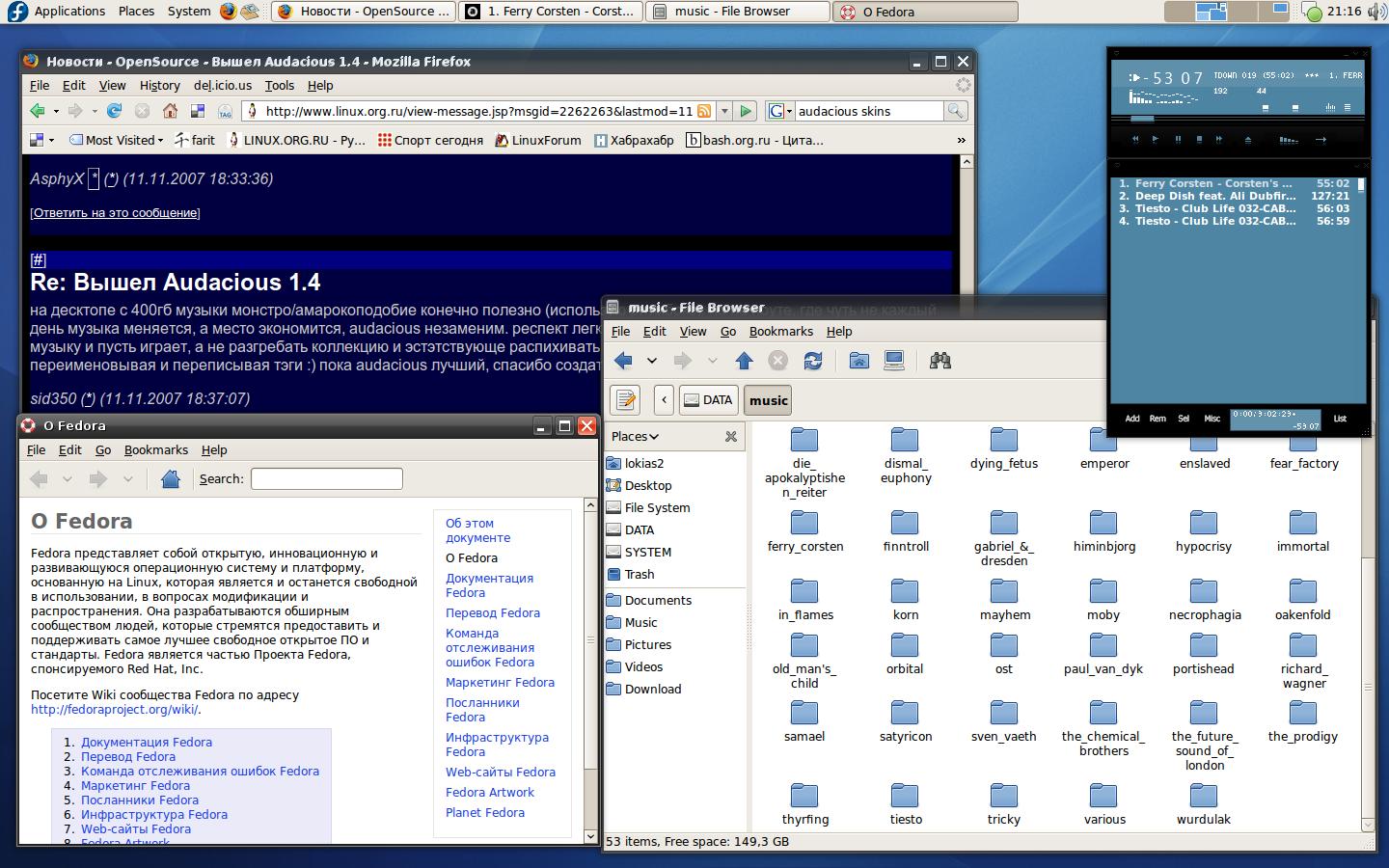Toggle the Audacious equalizer window button

[1331, 107]
